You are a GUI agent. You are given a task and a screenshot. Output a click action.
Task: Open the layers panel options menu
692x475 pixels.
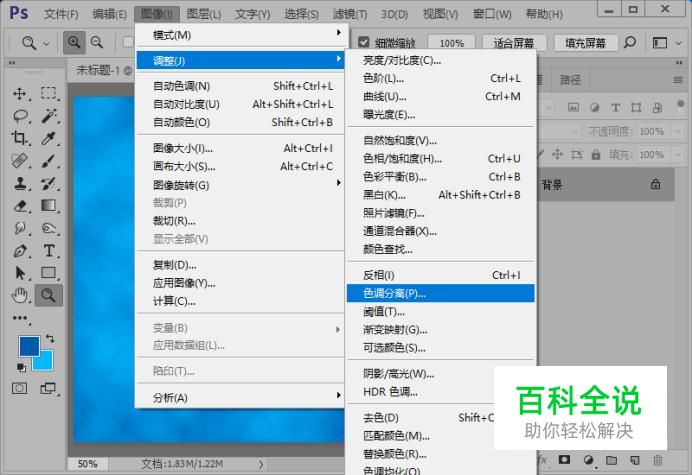[678, 80]
